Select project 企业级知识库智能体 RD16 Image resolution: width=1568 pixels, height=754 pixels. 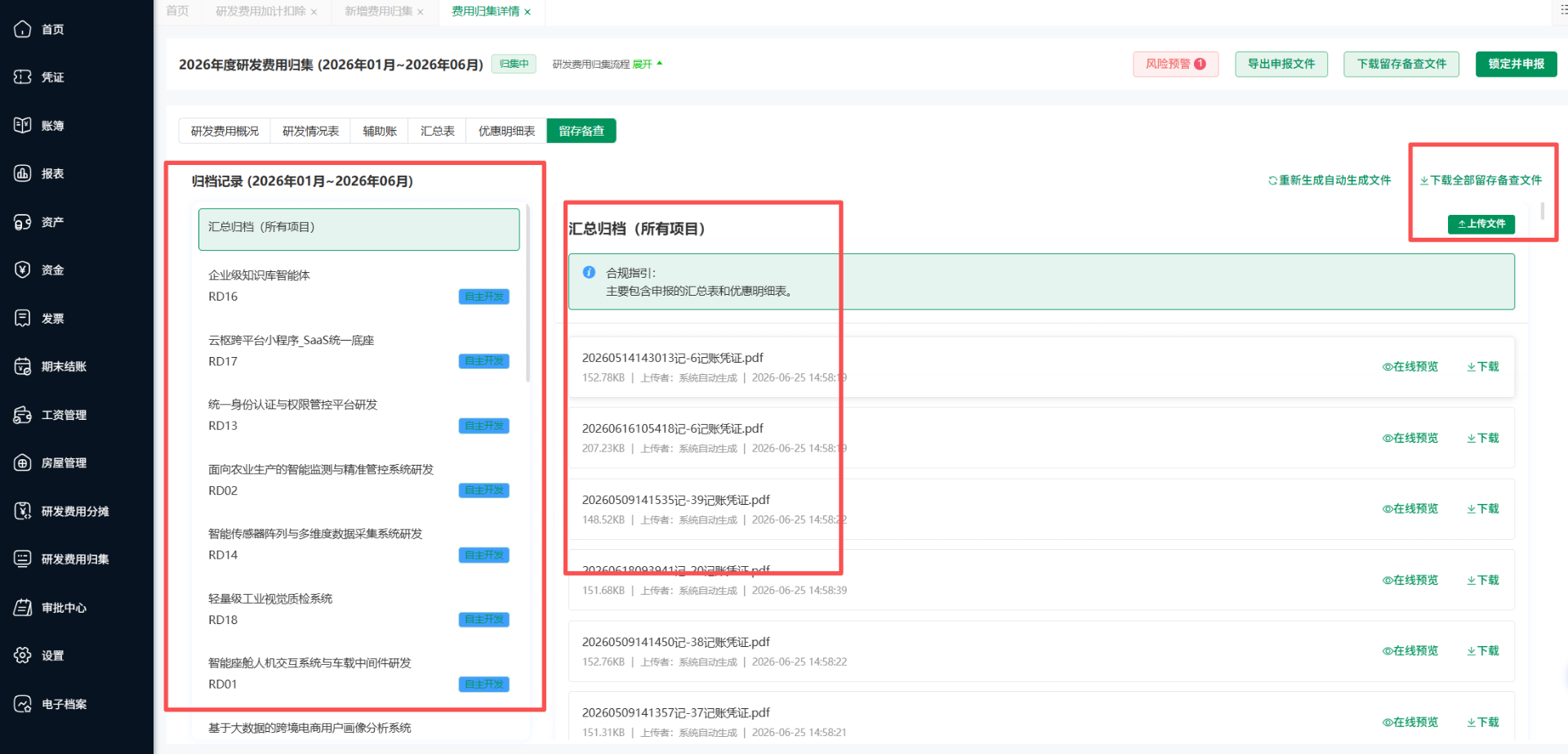[x=359, y=286]
